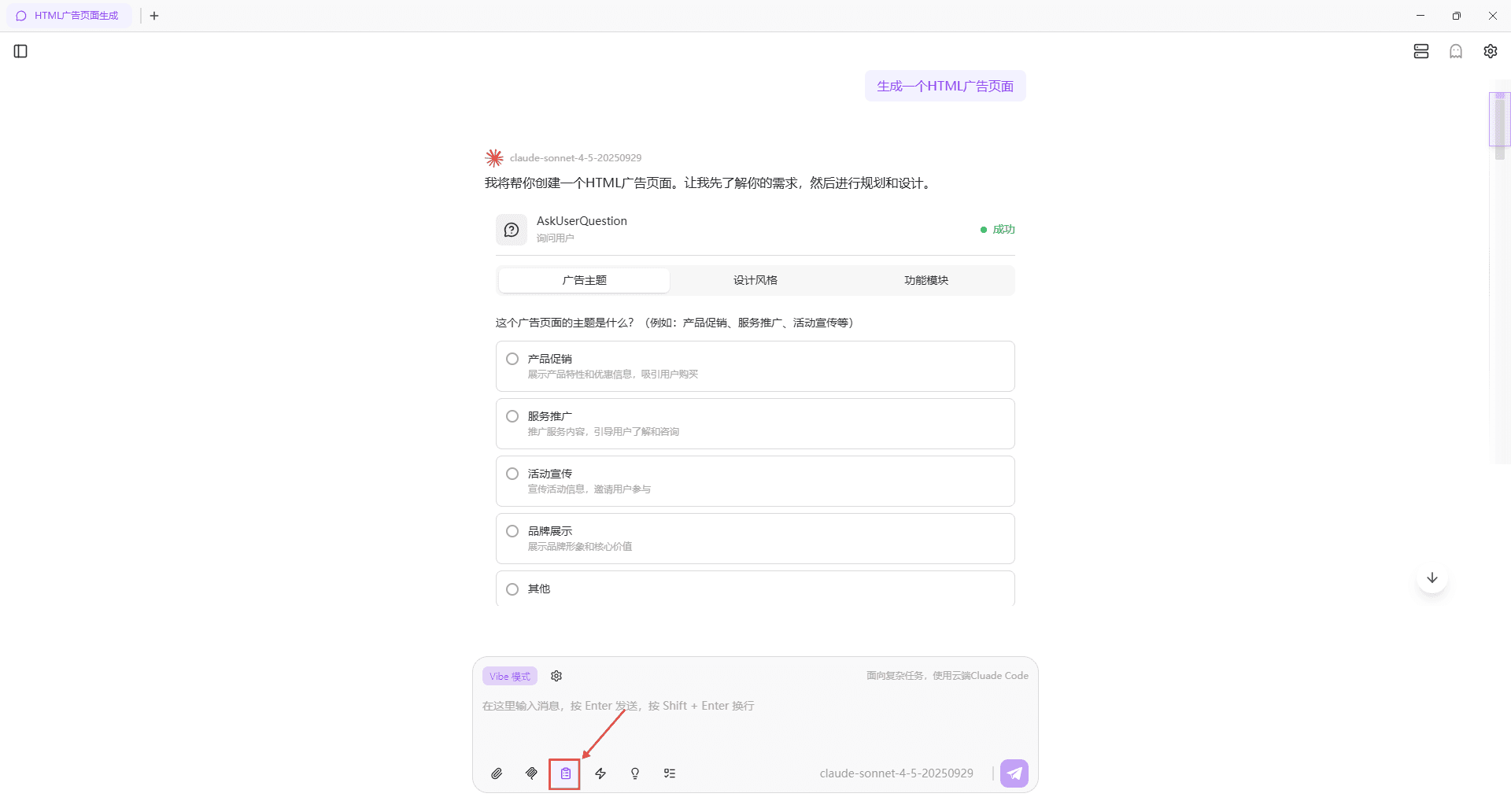Click the message input field

[755, 706]
